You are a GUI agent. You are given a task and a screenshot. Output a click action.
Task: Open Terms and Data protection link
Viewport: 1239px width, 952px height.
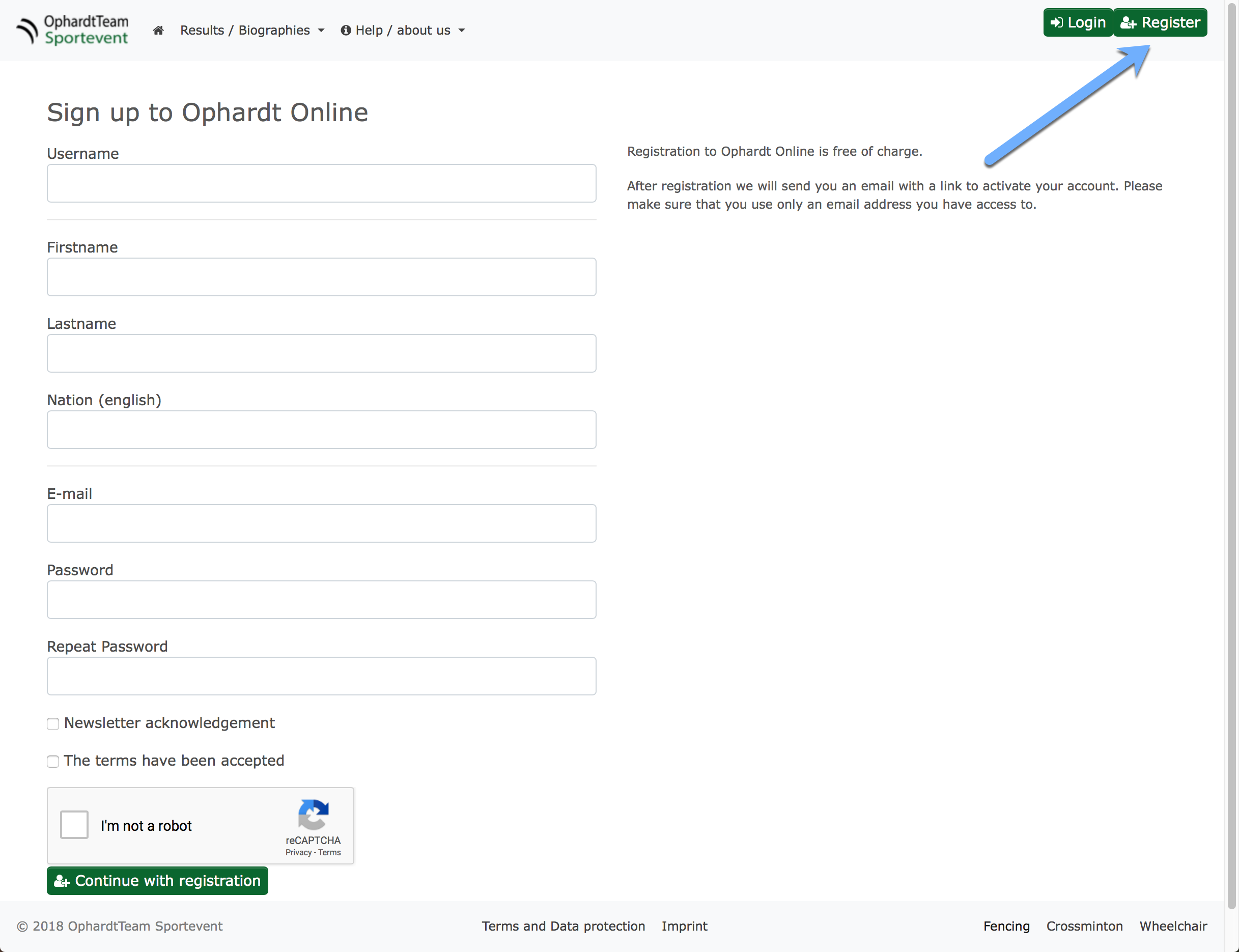point(563,926)
